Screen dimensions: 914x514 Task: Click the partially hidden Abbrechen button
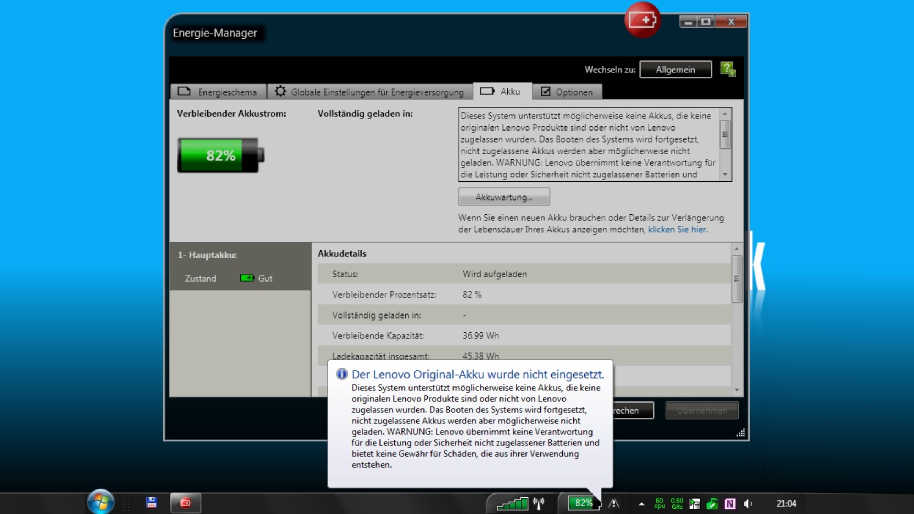tap(632, 410)
